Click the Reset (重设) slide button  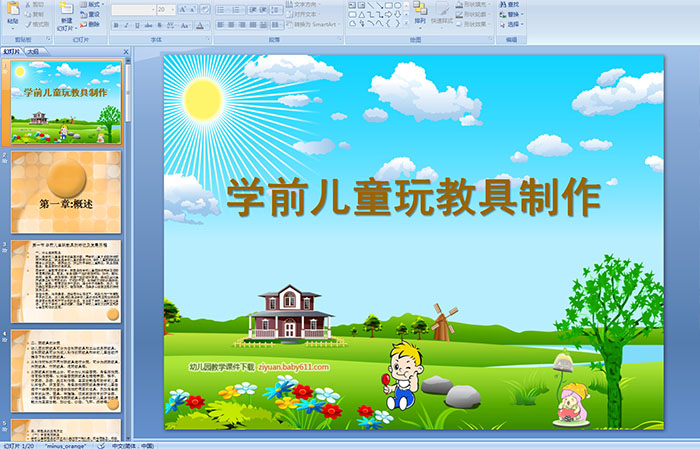click(90, 14)
